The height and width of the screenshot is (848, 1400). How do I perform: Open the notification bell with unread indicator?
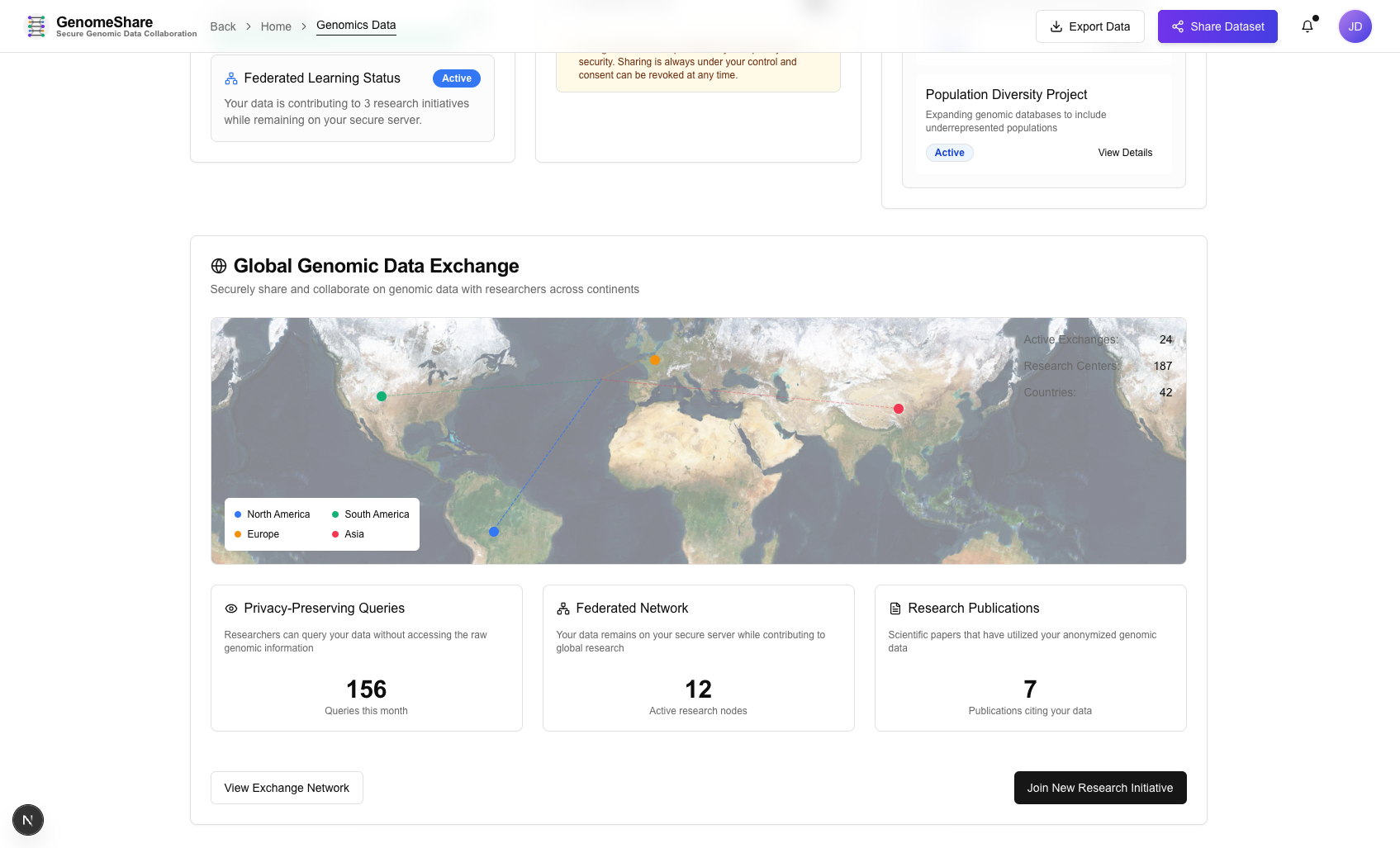coord(1307,26)
